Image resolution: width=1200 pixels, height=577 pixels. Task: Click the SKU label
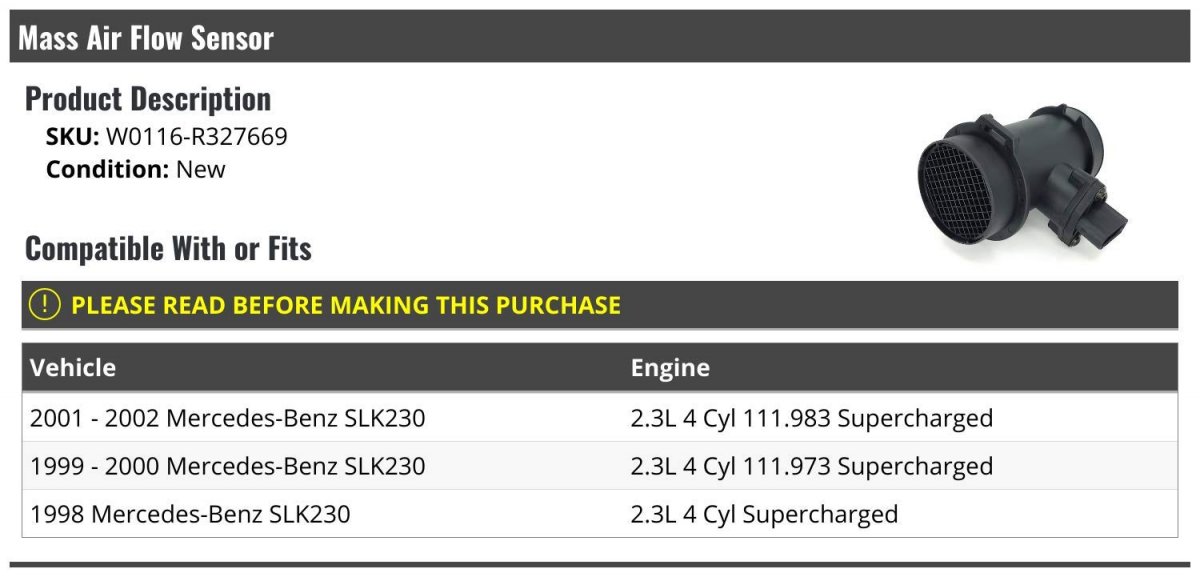[73, 137]
